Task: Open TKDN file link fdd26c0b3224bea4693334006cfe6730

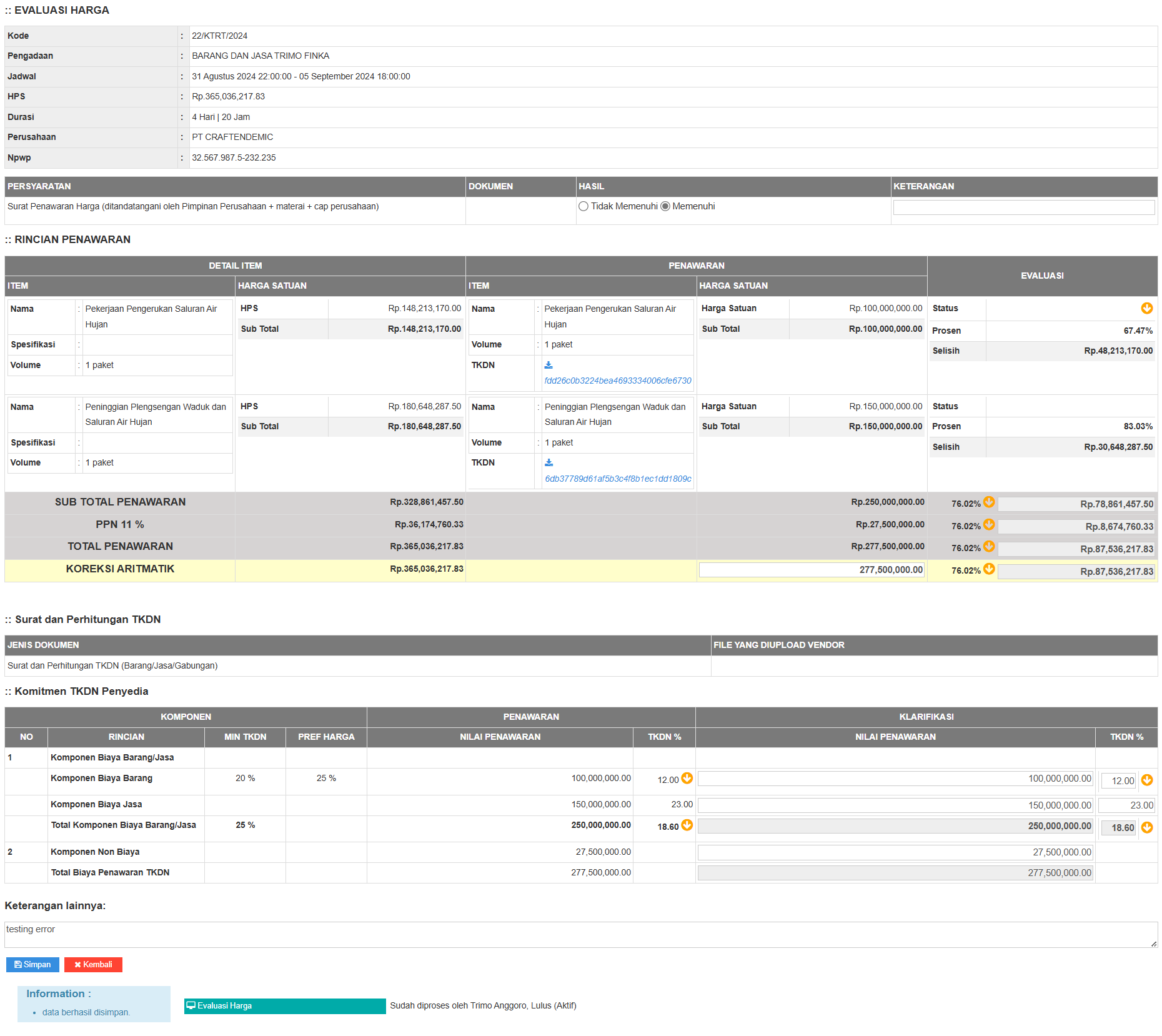Action: pyautogui.click(x=617, y=381)
